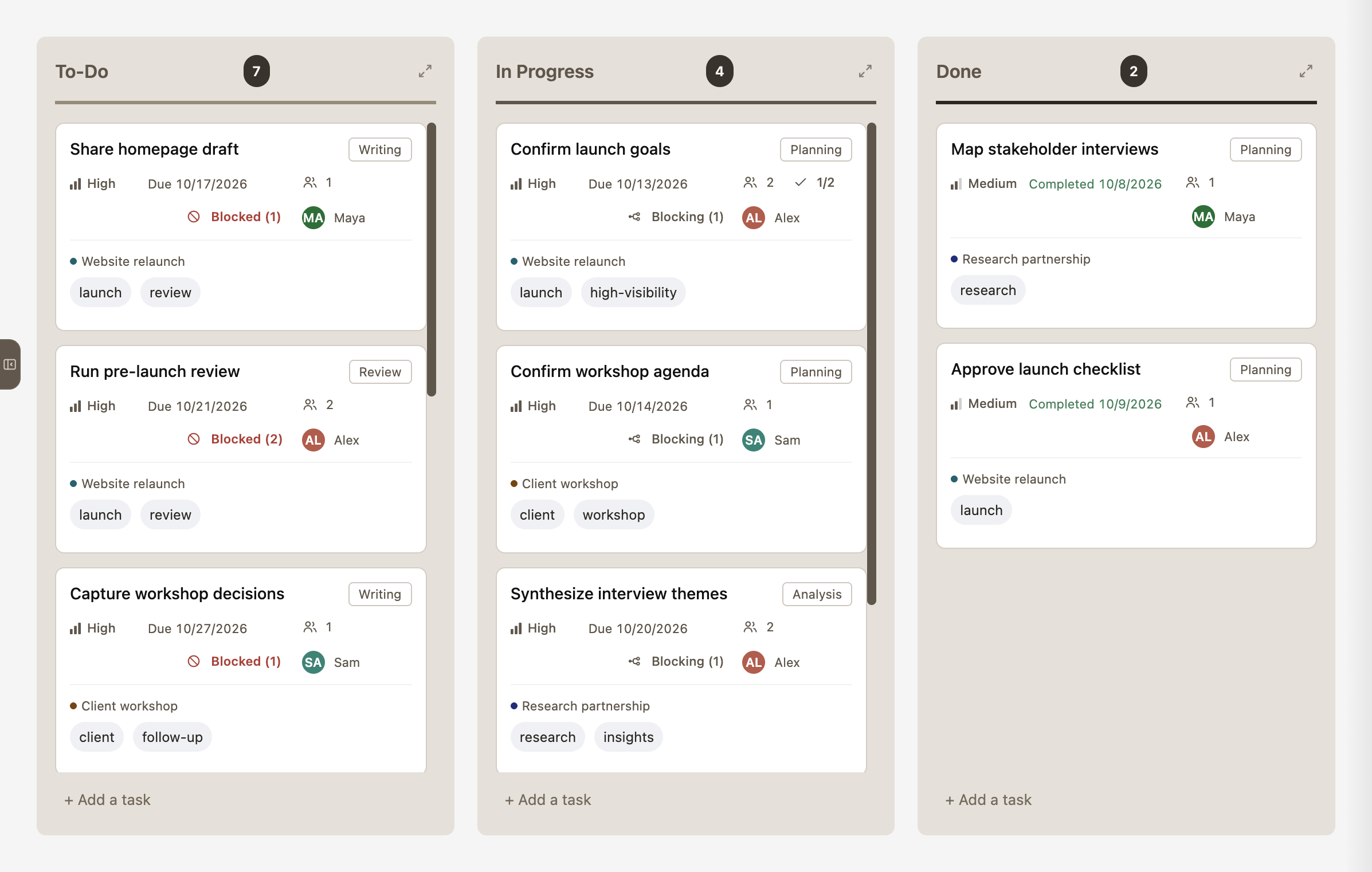Add a task to In Progress
The height and width of the screenshot is (872, 1372).
547,800
